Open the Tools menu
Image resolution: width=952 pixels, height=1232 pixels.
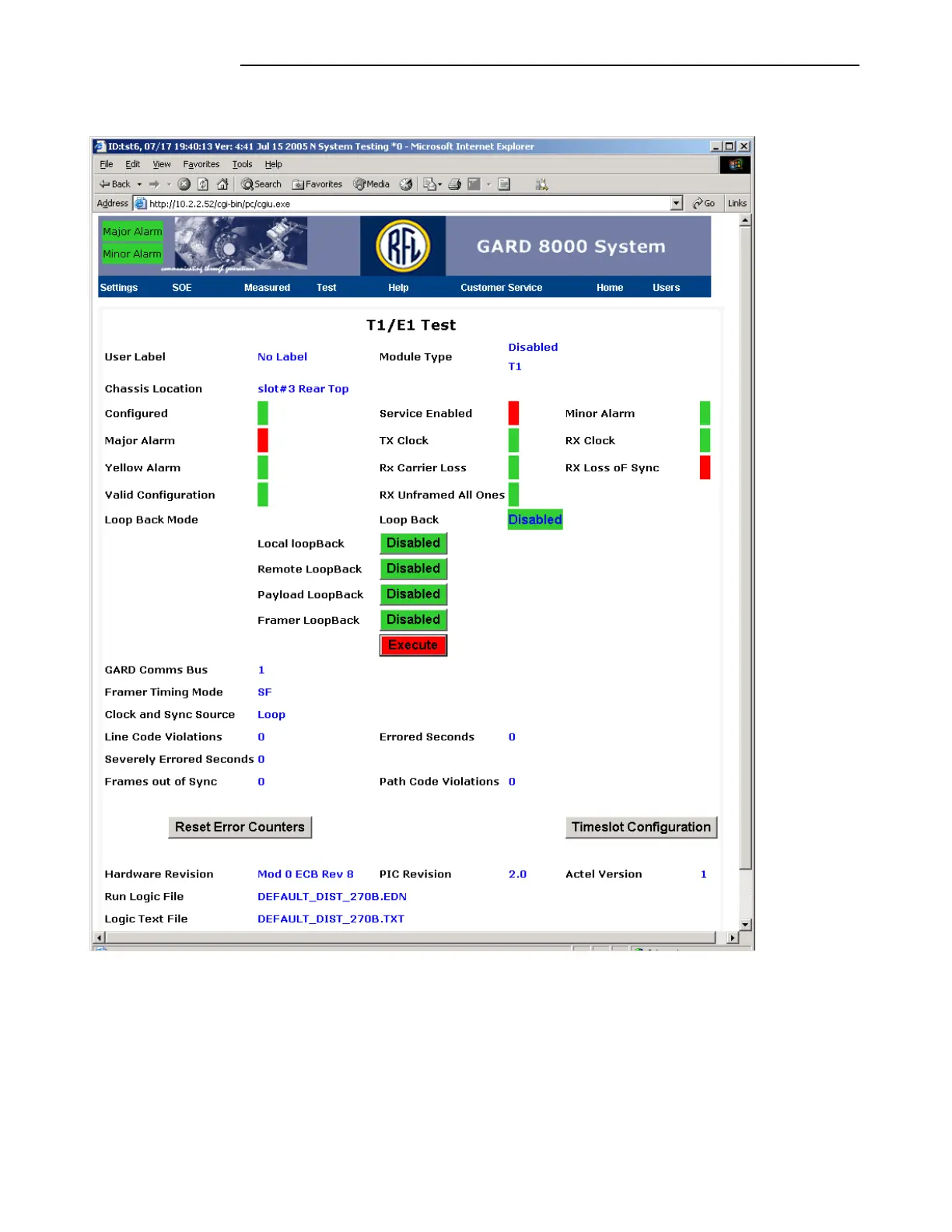click(x=243, y=165)
